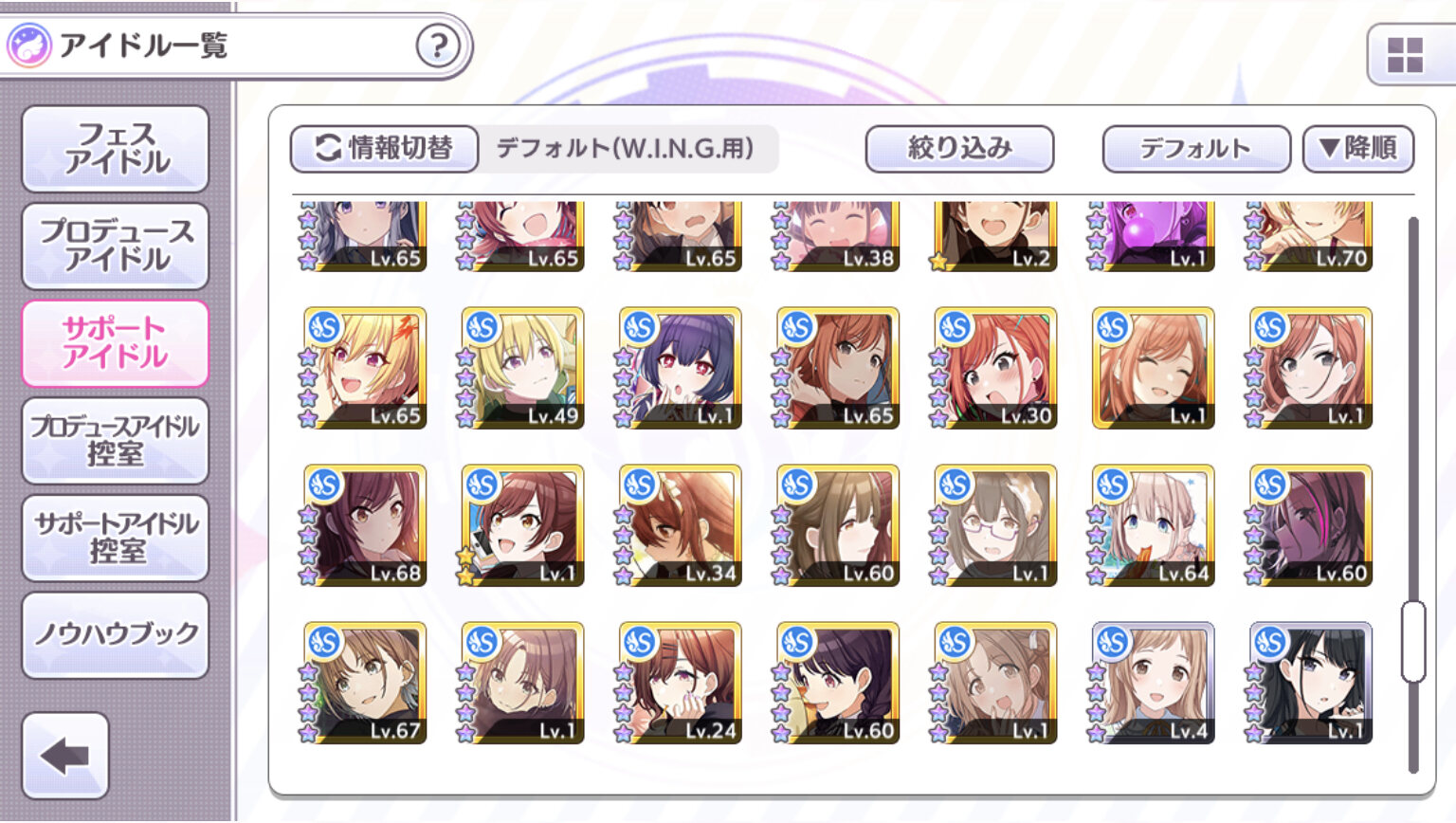Open the help question mark icon
Viewport: 1456px width, 823px height.
[x=438, y=46]
